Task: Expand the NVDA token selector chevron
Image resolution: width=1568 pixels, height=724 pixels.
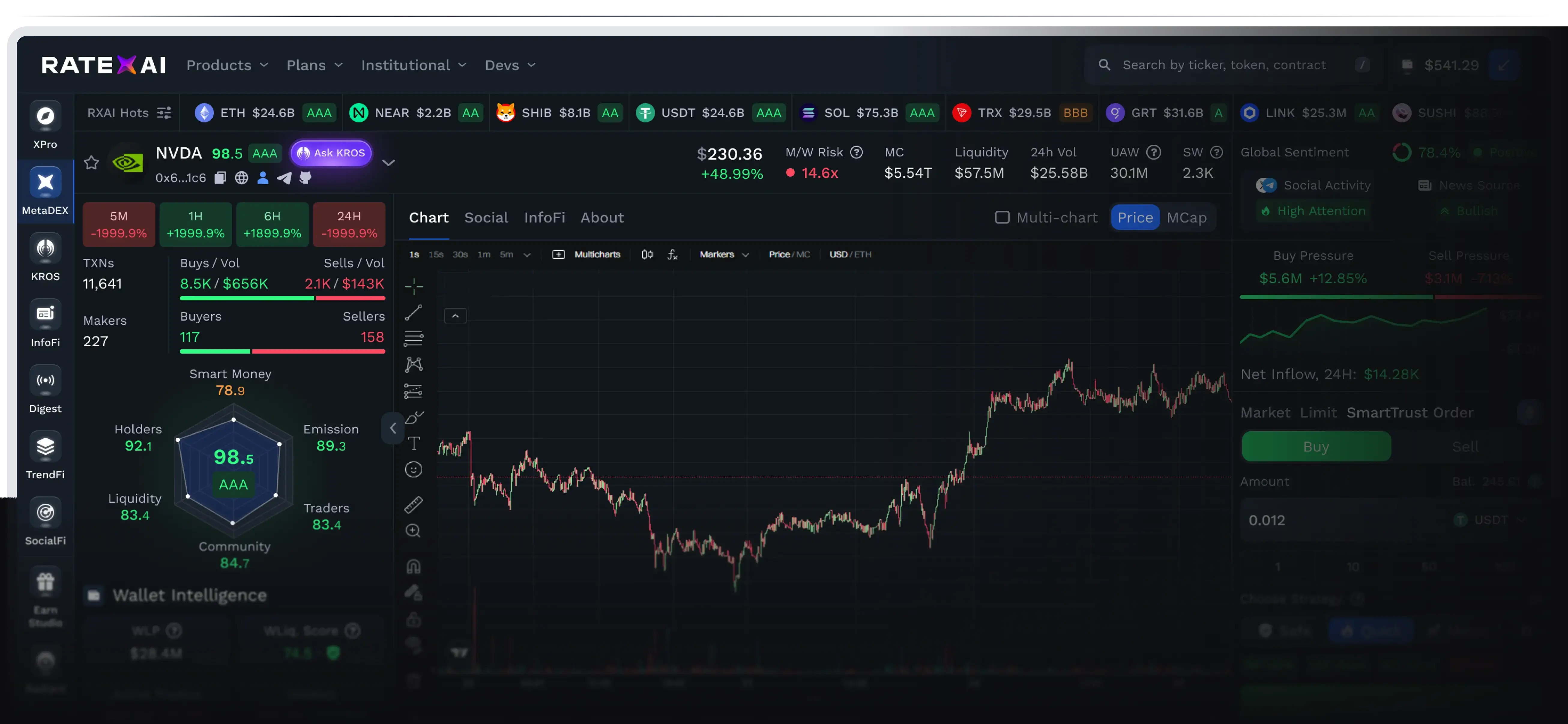Action: [388, 163]
